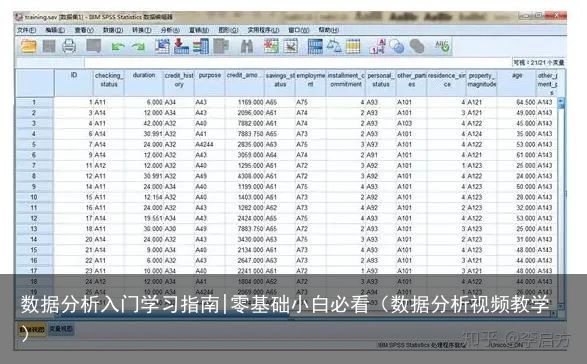Click the Undo green arrow icon
587x364 pixels.
click(118, 47)
